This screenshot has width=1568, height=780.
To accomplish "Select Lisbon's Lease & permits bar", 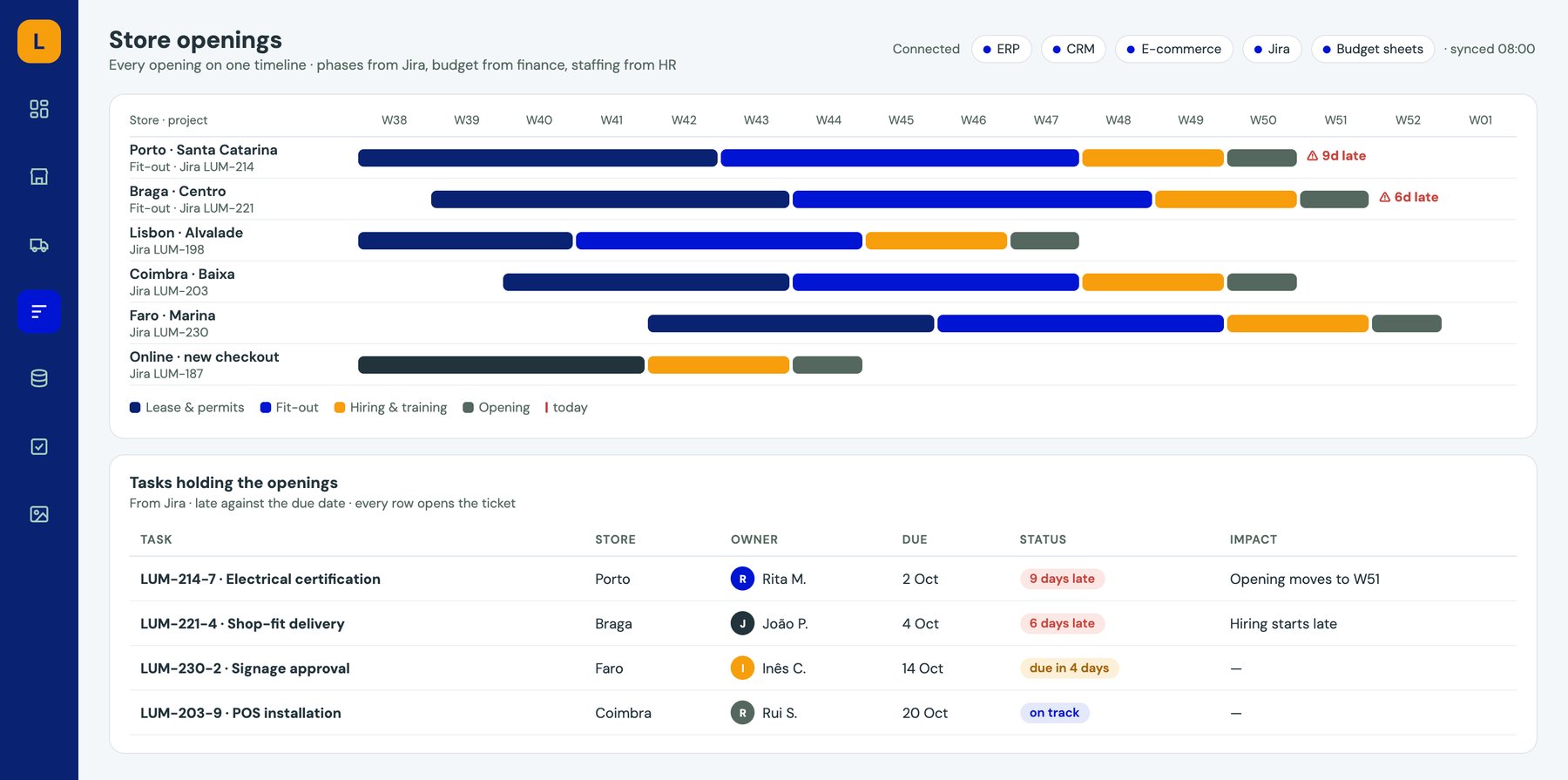I will pos(465,241).
